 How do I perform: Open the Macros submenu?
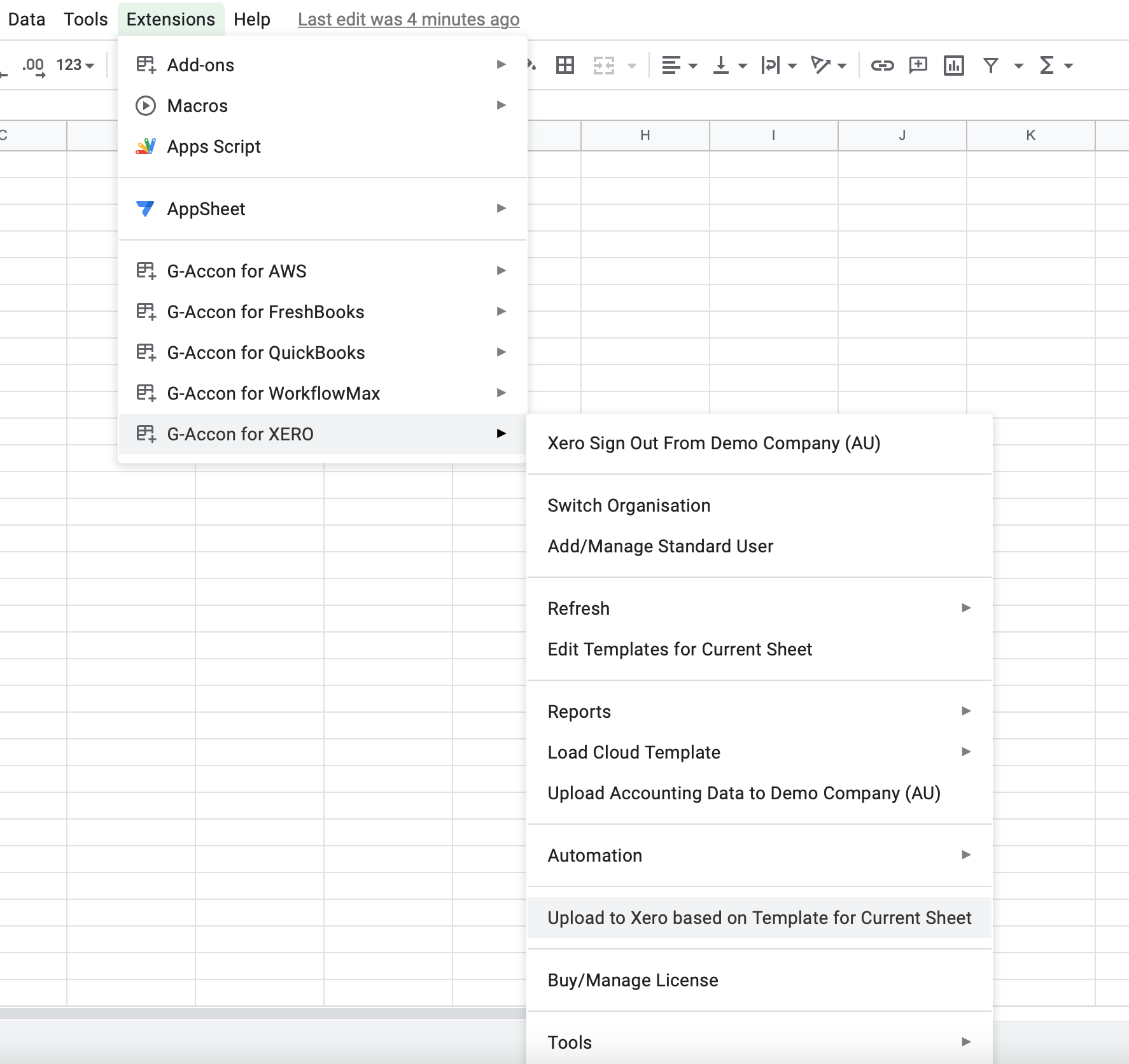click(x=323, y=106)
